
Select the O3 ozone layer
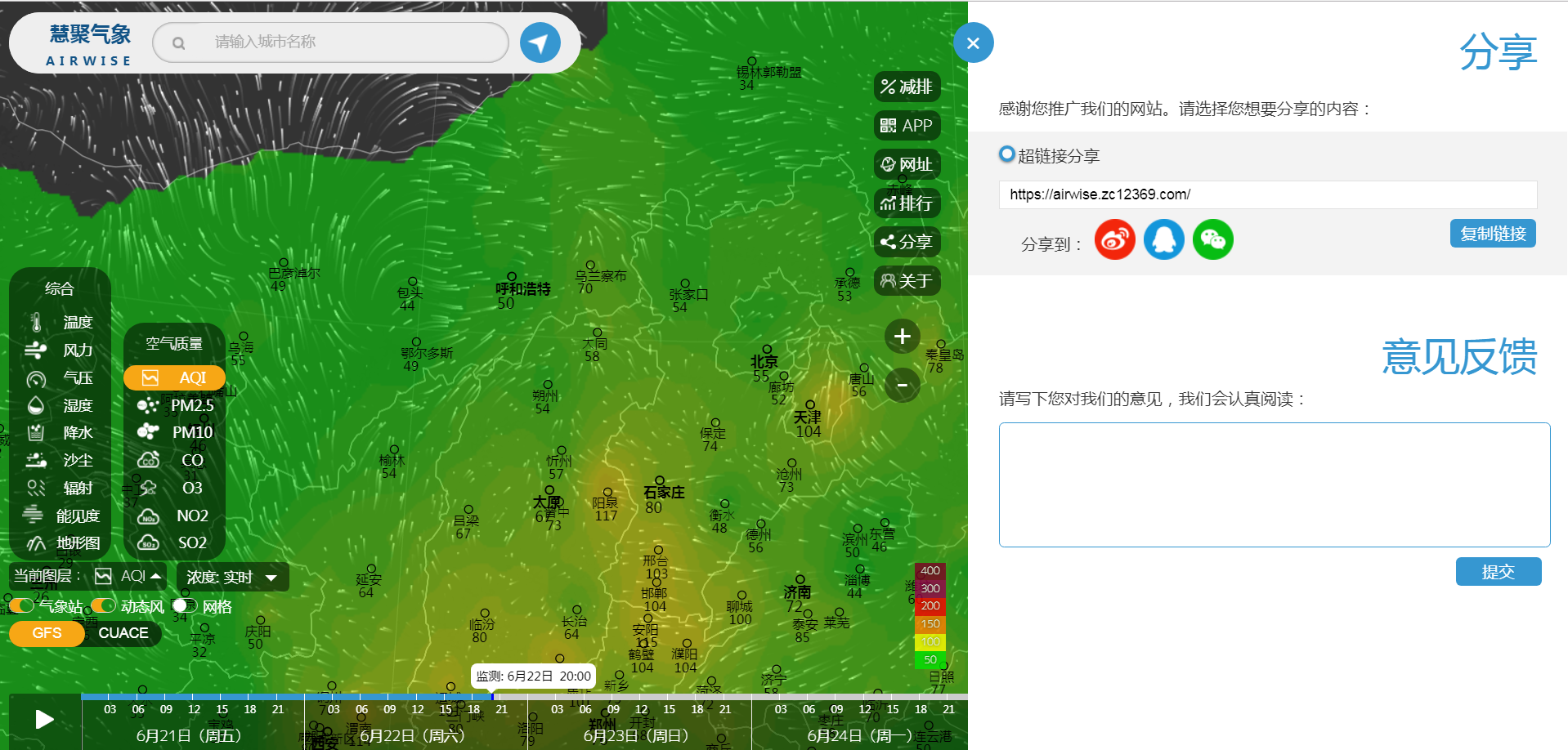(174, 488)
